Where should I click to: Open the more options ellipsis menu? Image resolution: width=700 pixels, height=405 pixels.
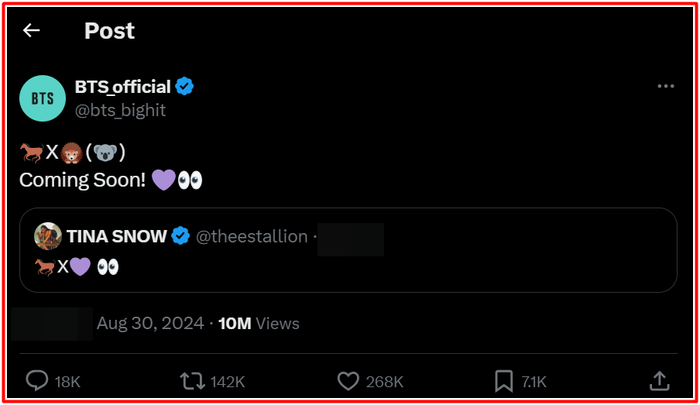[x=665, y=87]
